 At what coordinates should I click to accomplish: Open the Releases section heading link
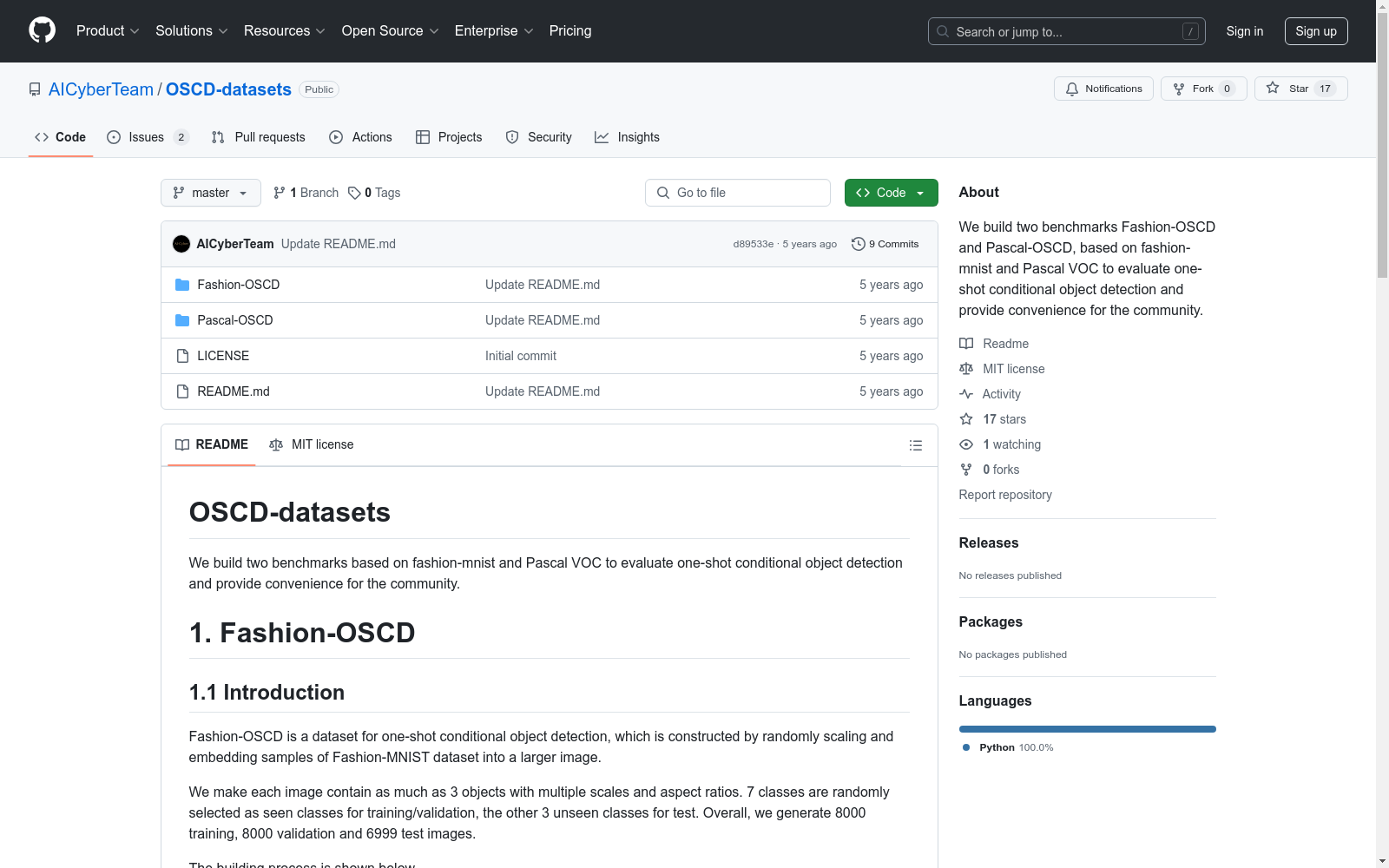point(989,542)
